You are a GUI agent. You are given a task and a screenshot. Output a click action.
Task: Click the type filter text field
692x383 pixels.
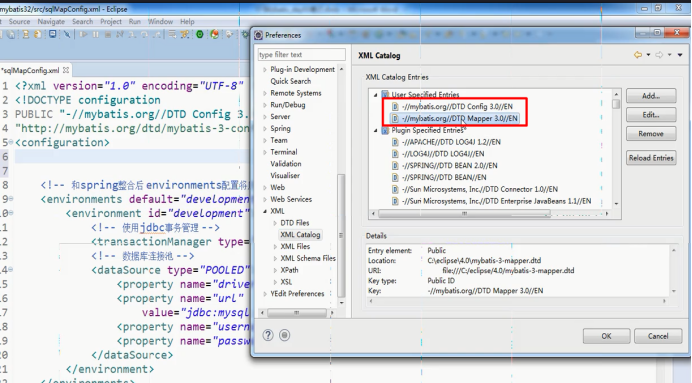[301, 54]
